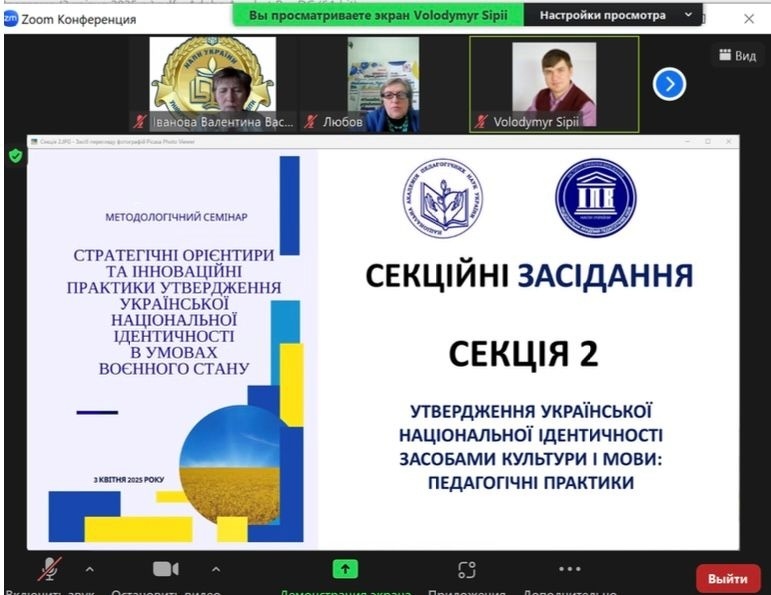
Task: Close the Zoom conference window
Action: click(748, 19)
